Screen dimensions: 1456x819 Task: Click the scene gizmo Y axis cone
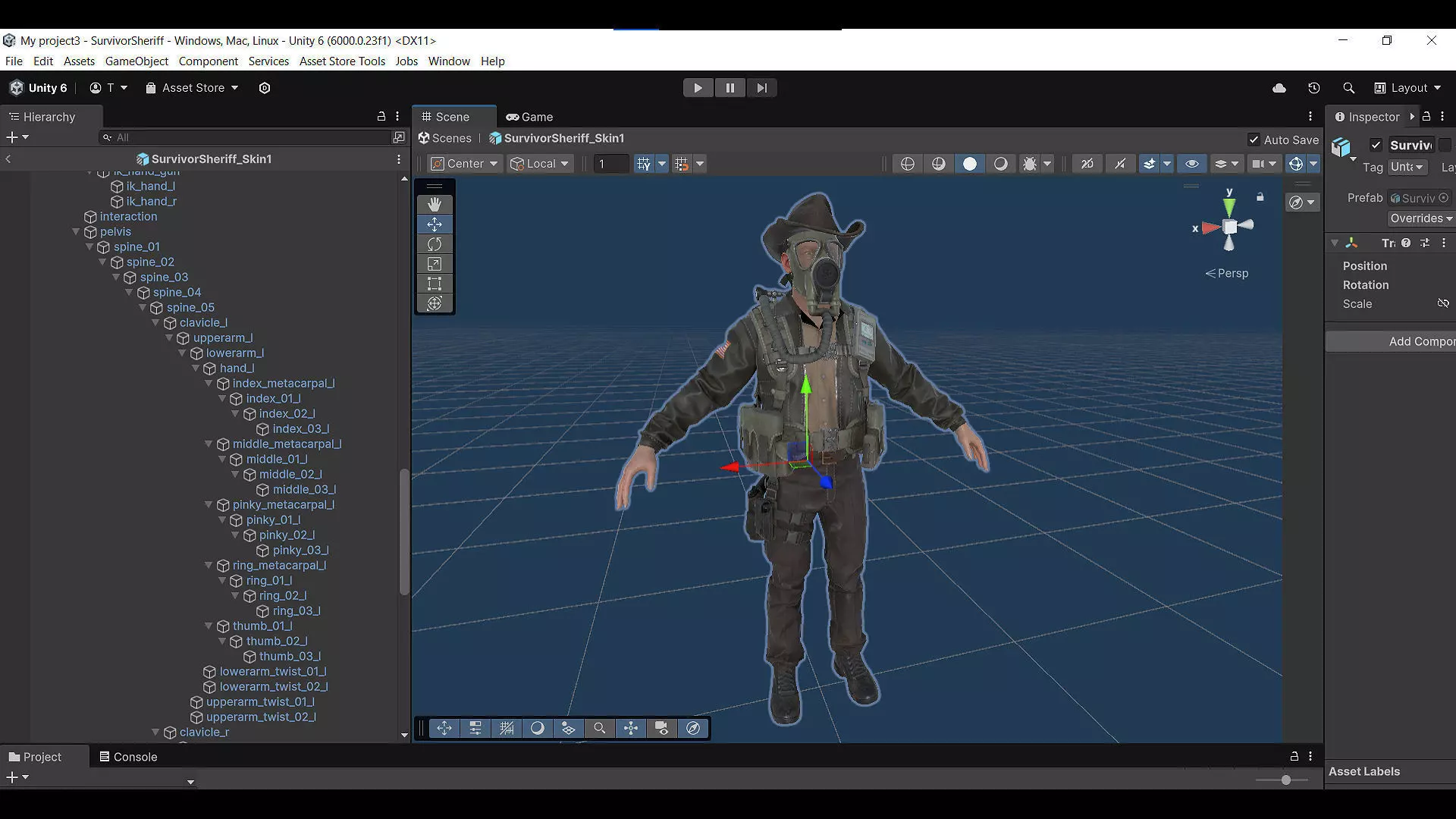(1229, 206)
